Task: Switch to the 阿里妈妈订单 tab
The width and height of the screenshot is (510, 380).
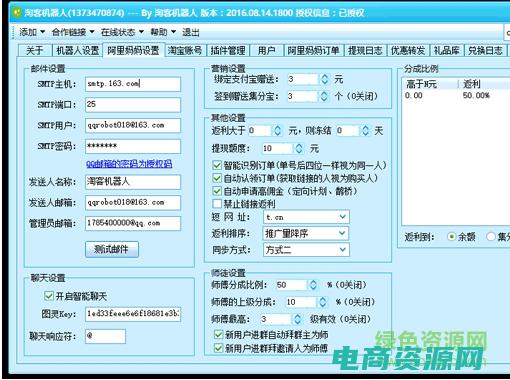Action: (313, 50)
